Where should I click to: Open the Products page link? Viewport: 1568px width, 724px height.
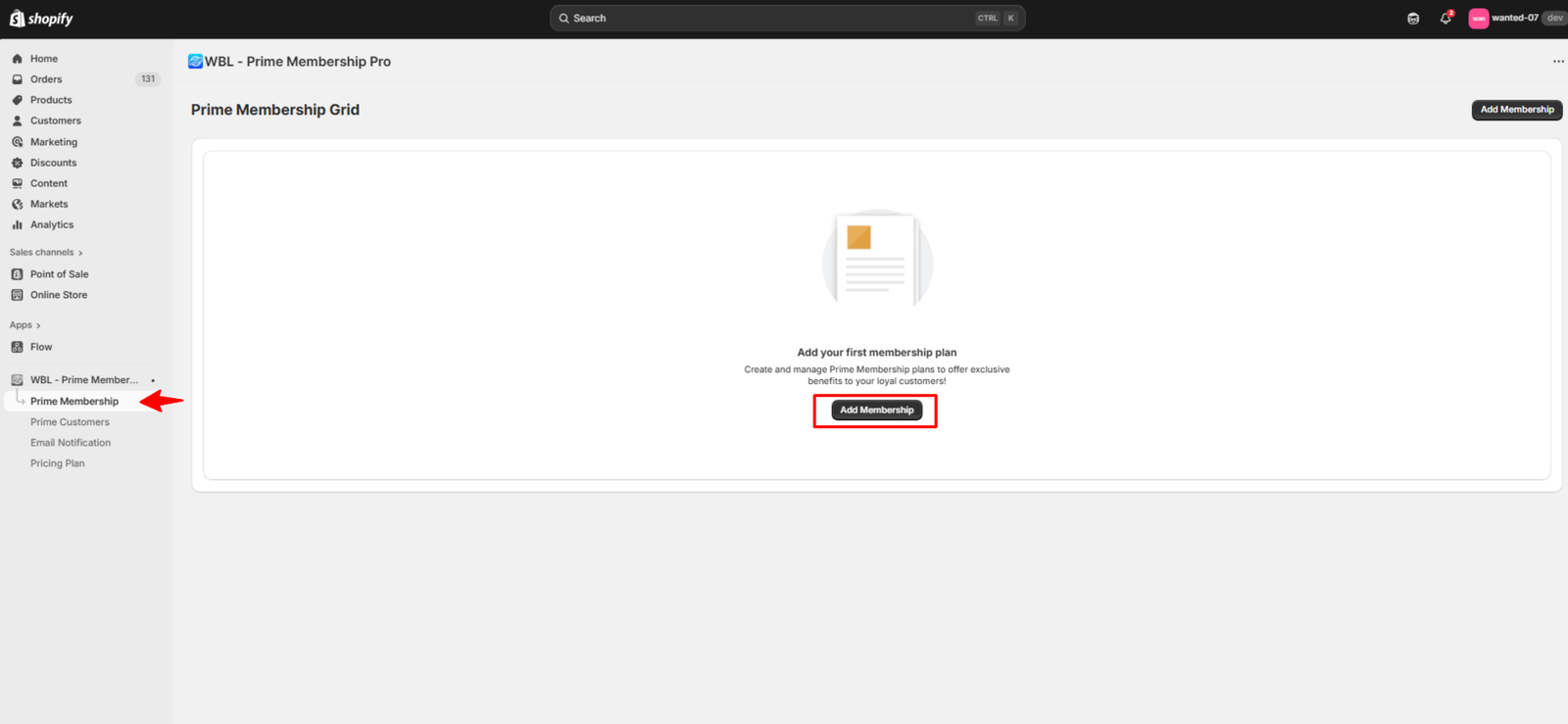pos(51,100)
